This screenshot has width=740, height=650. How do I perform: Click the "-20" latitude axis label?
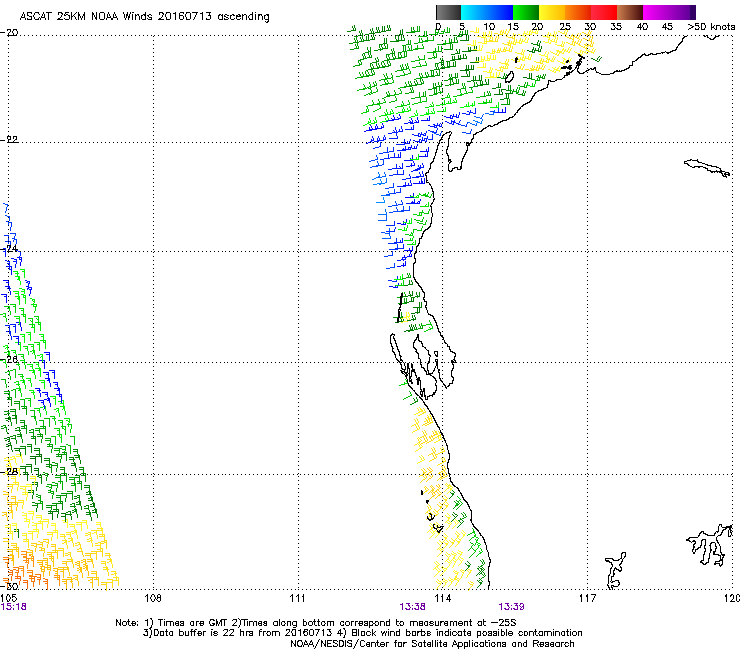click(9, 32)
